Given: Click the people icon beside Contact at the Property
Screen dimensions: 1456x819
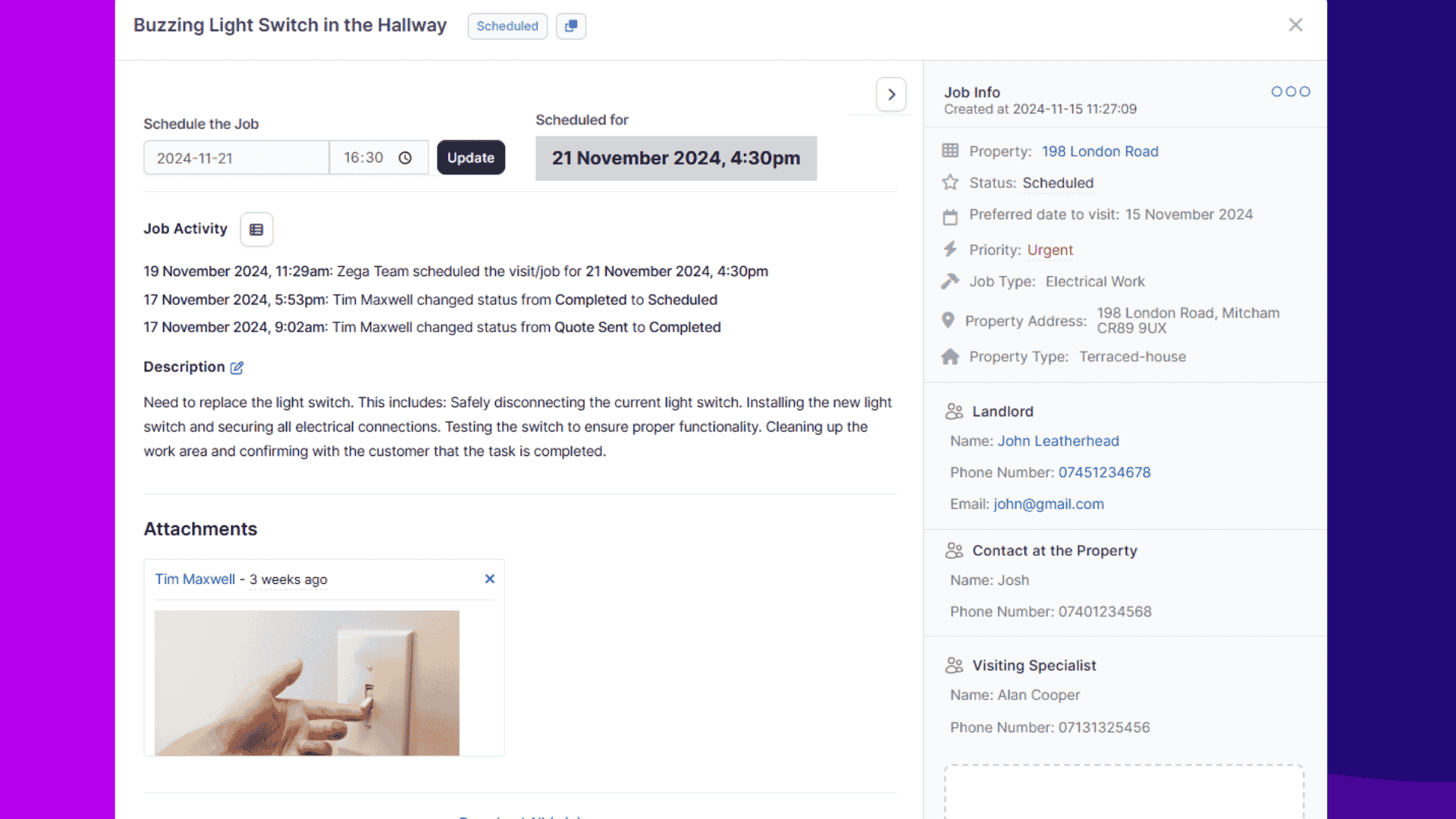Looking at the screenshot, I should (x=954, y=551).
